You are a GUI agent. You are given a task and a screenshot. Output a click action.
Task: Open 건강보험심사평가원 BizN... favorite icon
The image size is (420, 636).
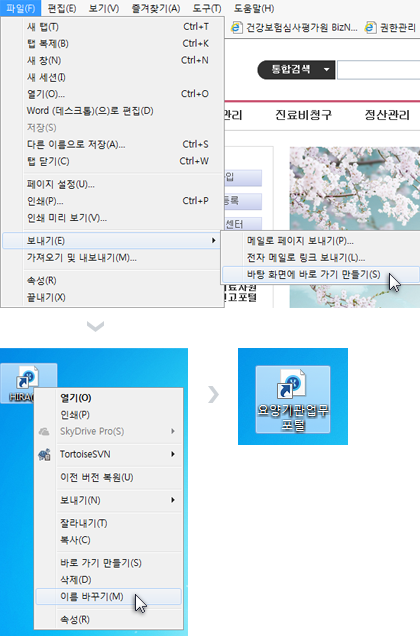coord(236,28)
